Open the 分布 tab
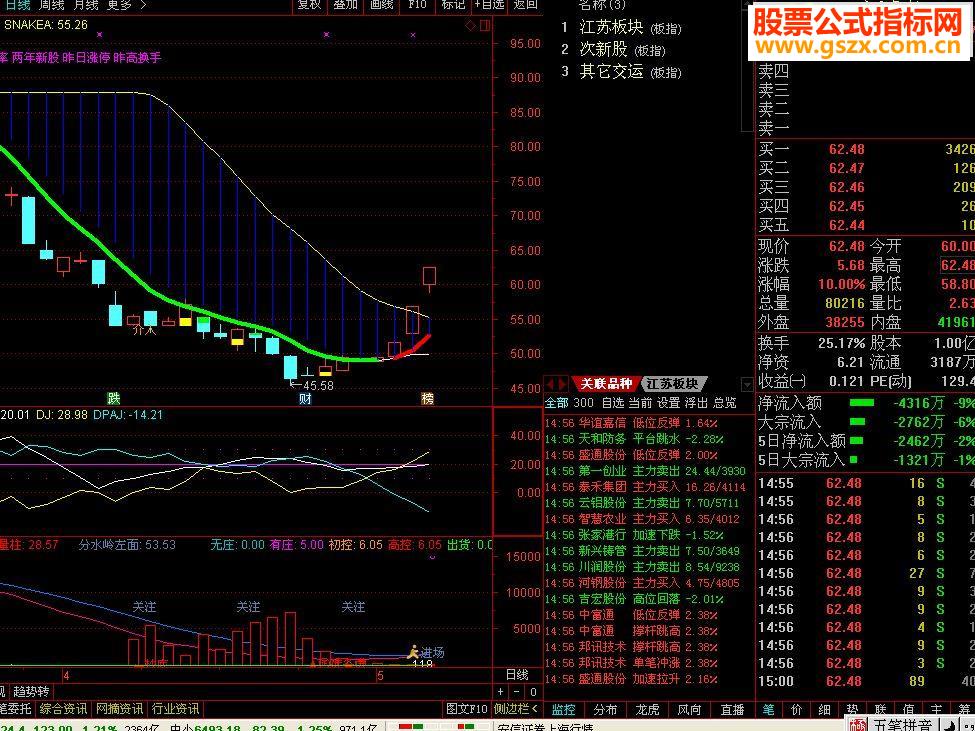Screen dimensions: 975x731 click(605, 709)
